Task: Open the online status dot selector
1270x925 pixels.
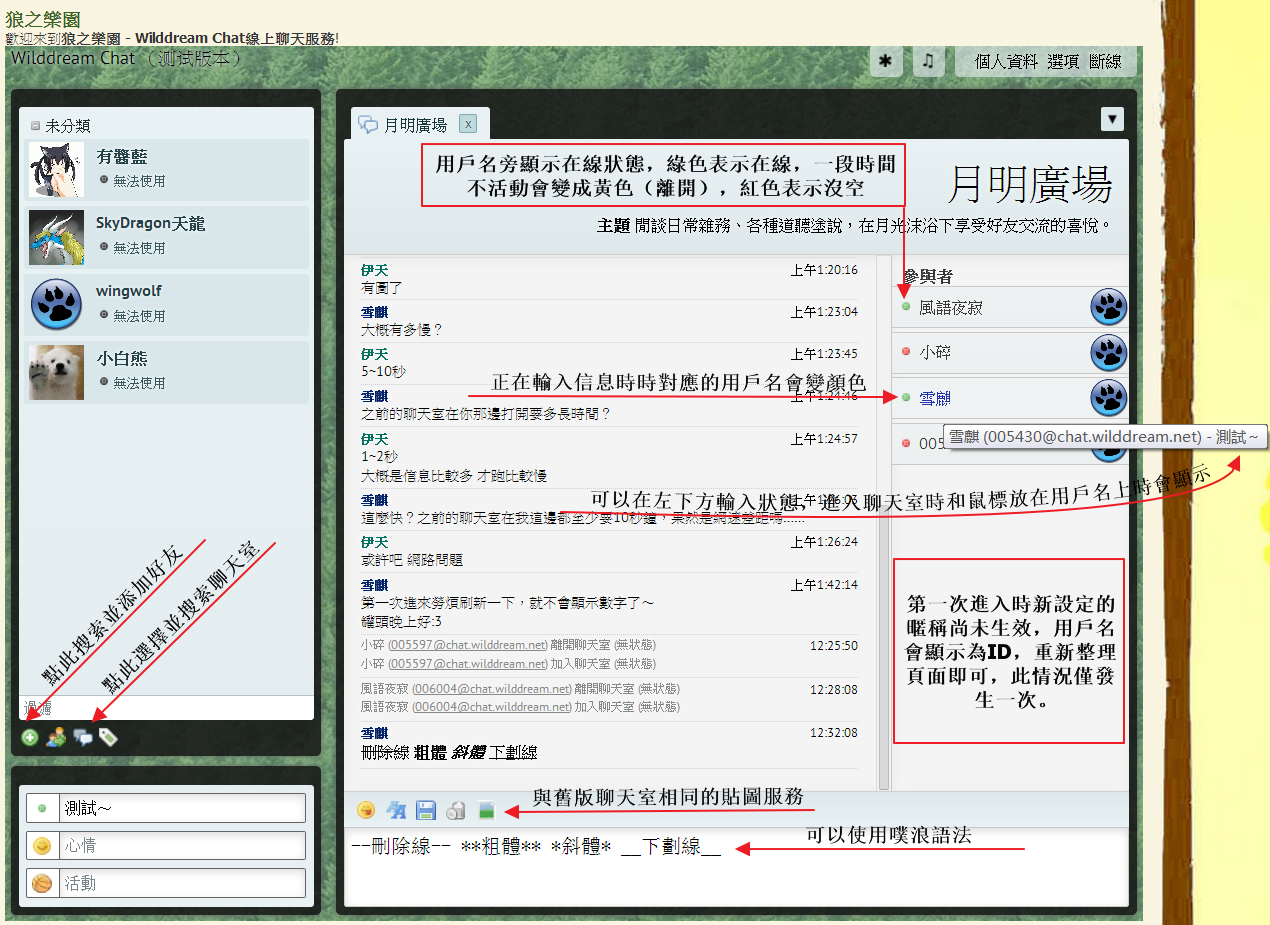Action: pyautogui.click(x=42, y=808)
